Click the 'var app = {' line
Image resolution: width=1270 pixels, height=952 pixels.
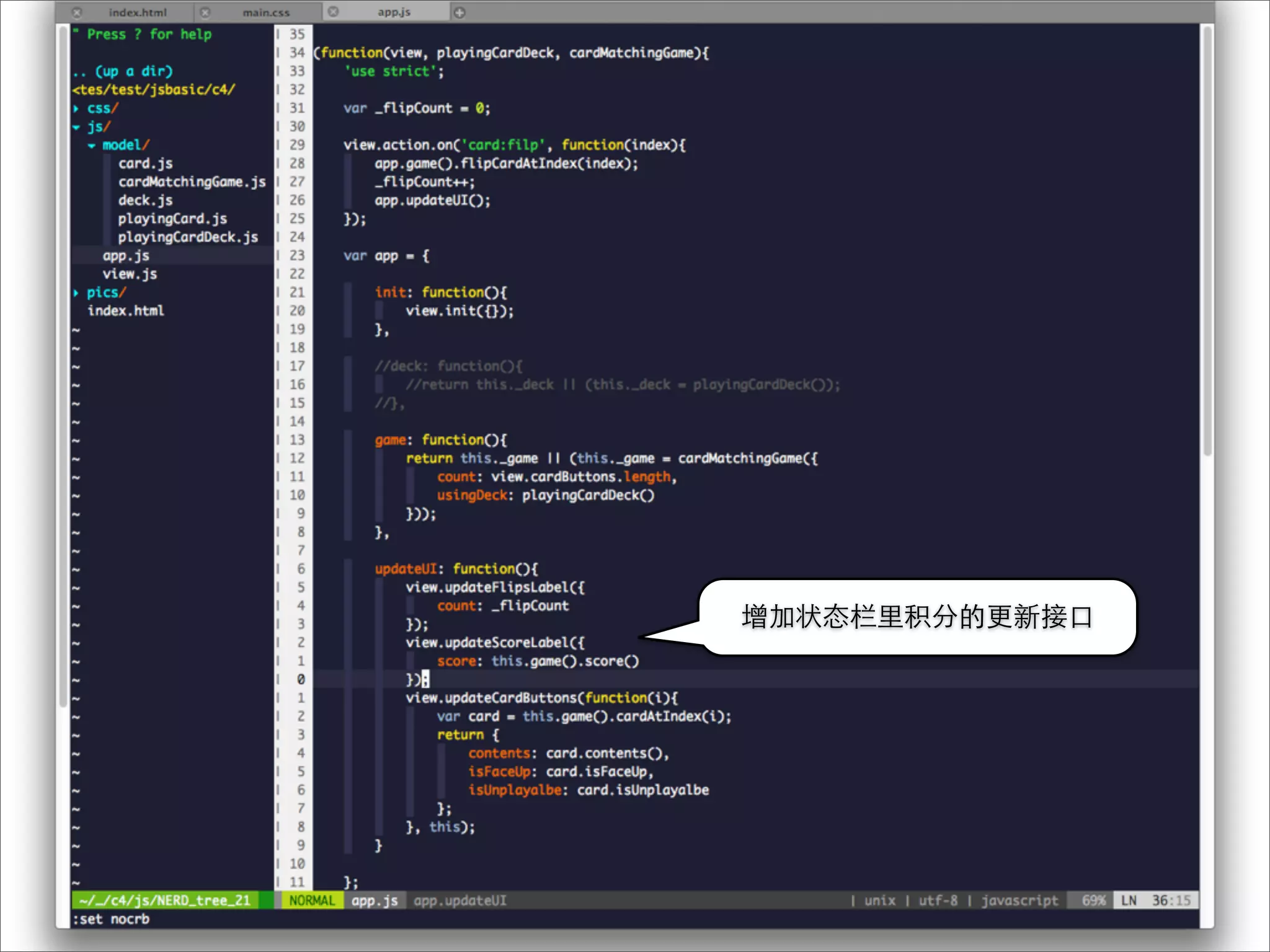click(x=386, y=256)
